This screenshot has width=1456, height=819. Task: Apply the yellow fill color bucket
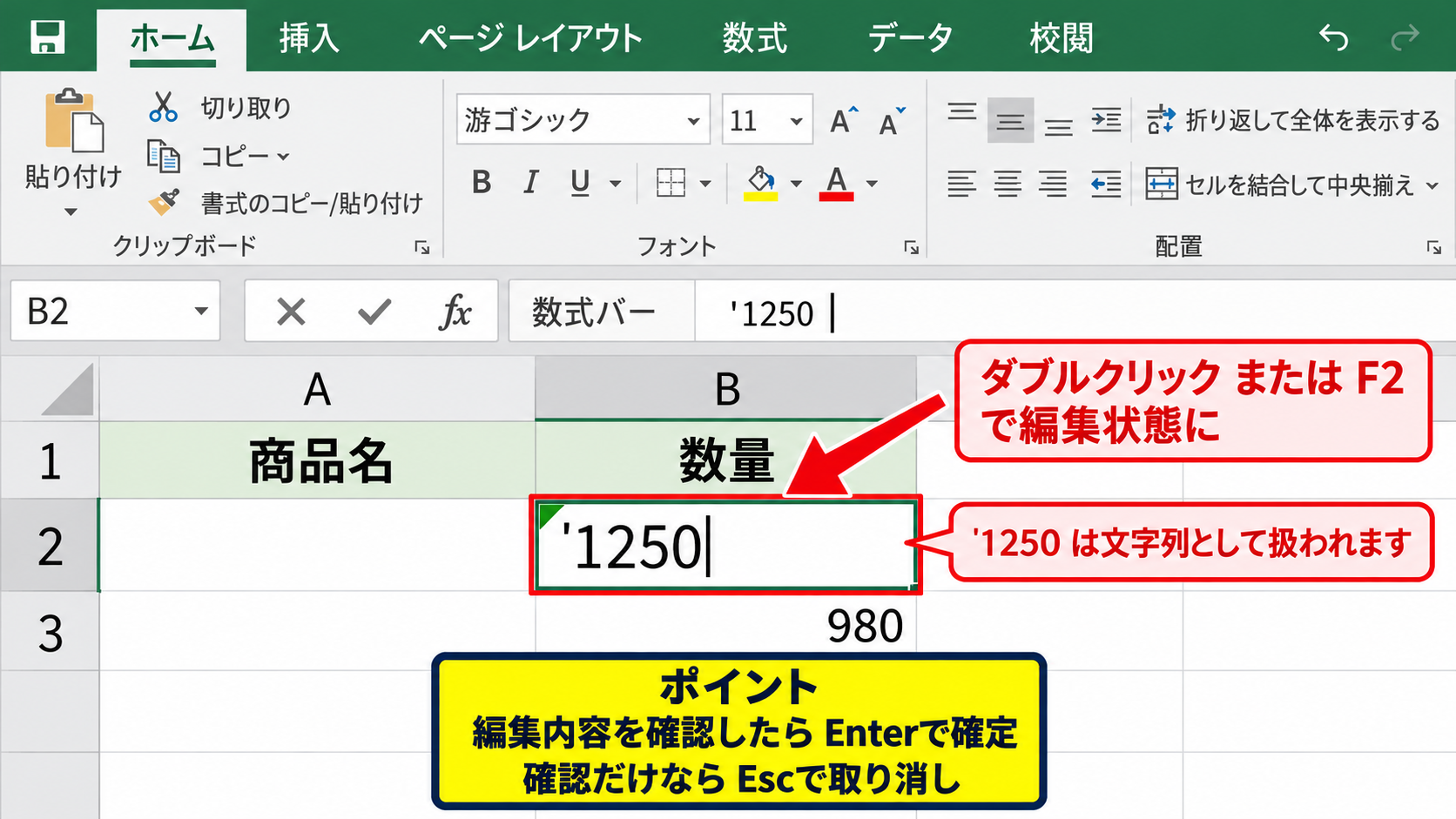[760, 183]
